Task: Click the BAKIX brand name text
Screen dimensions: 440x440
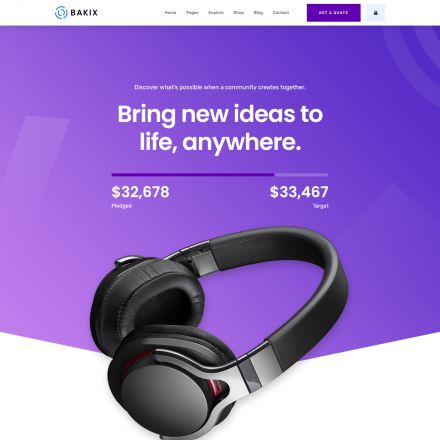Action: tap(84, 13)
